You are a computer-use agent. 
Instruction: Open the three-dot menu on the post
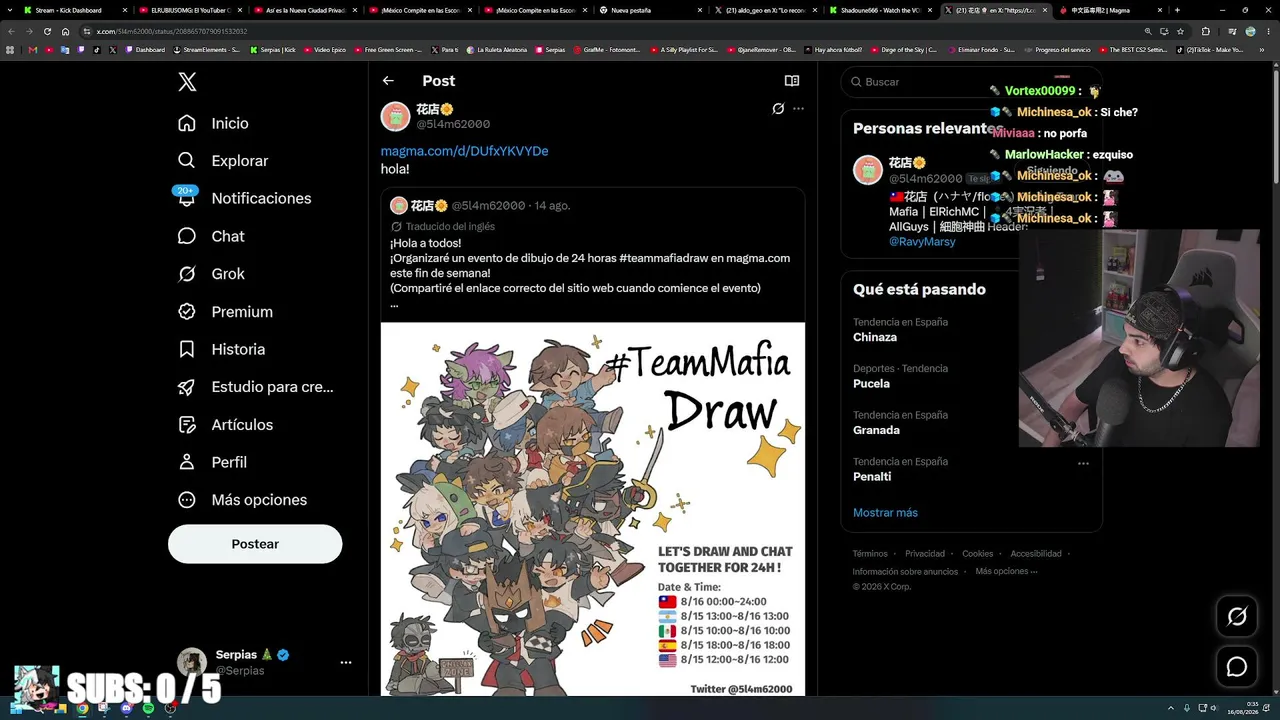tap(798, 109)
